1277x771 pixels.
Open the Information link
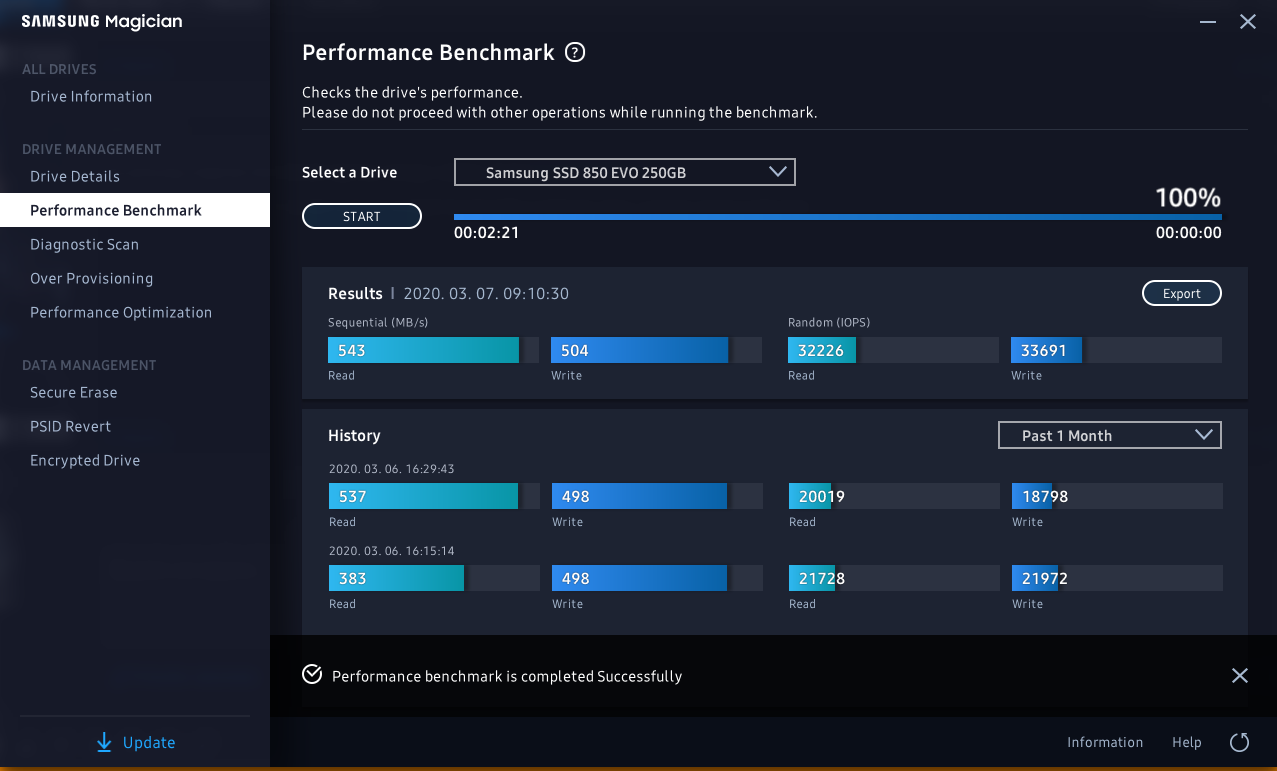coord(1105,742)
